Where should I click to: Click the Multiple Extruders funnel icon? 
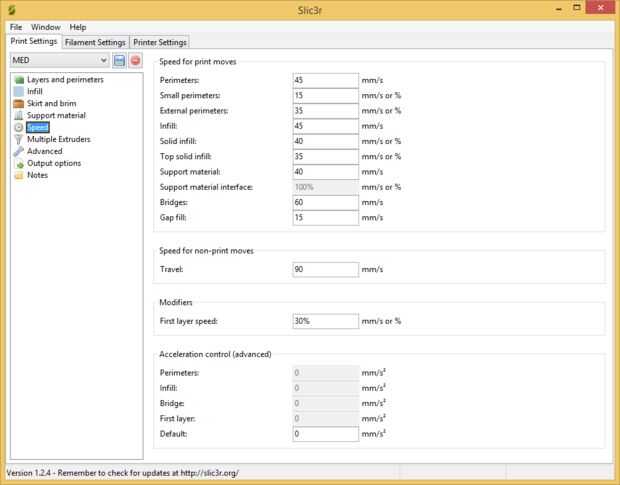[x=19, y=139]
